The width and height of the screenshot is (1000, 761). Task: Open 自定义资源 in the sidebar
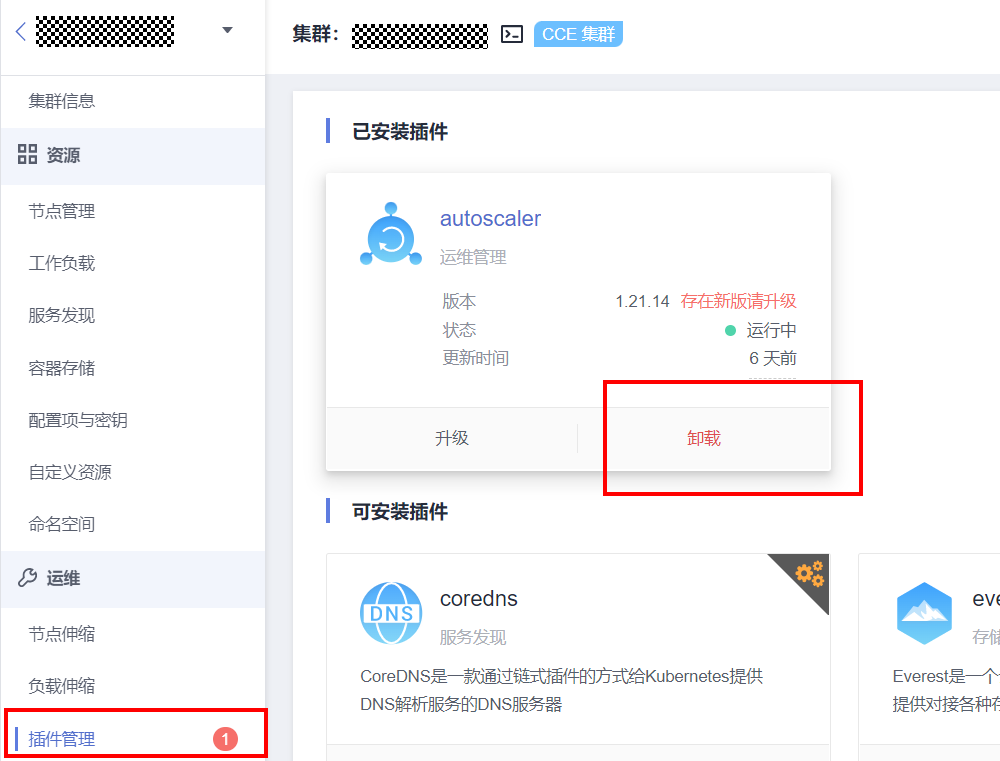coord(70,472)
